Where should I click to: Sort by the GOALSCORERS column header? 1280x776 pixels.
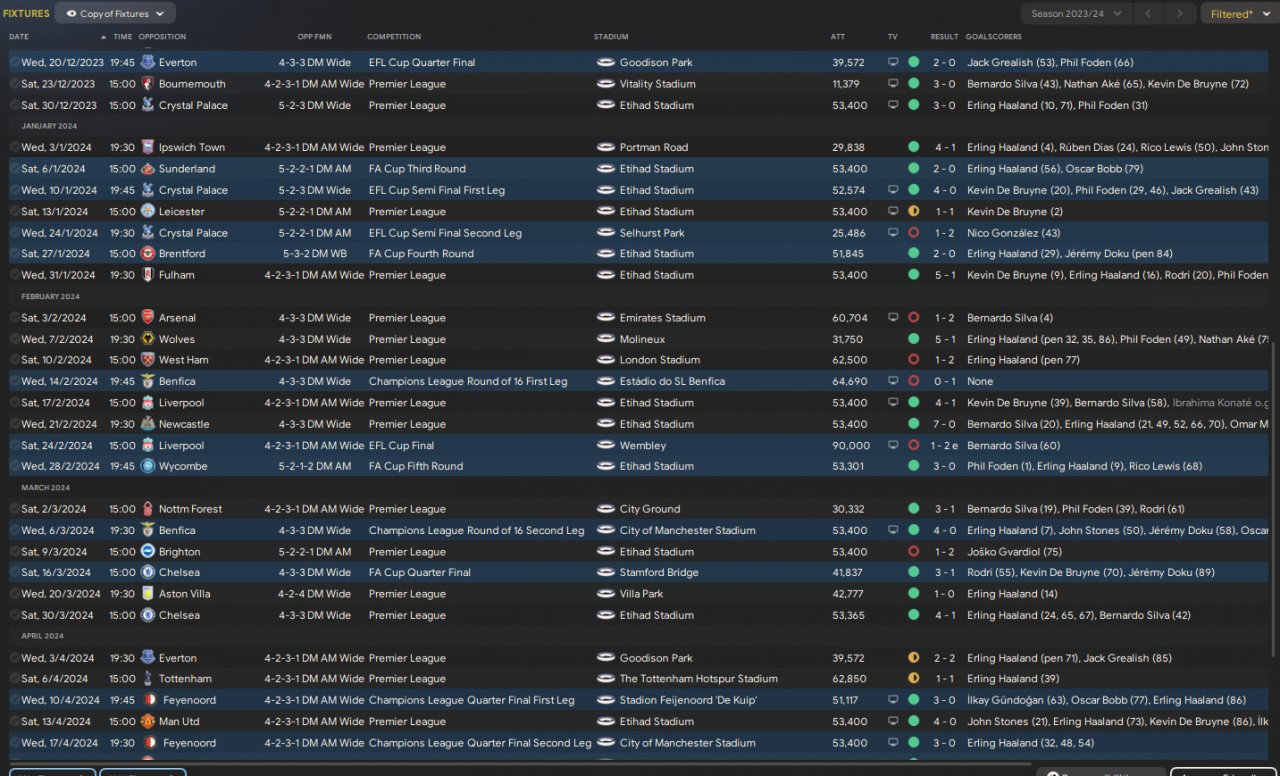994,37
